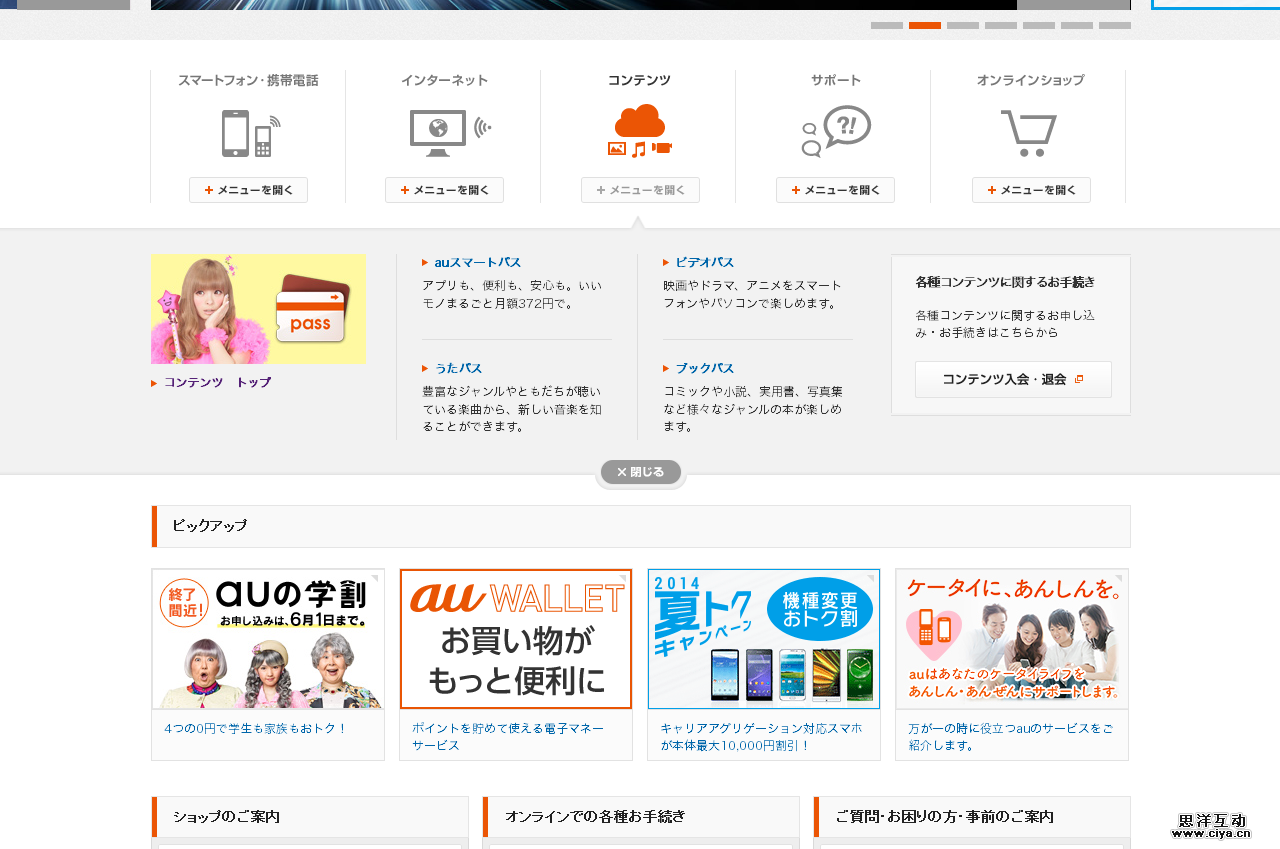The height and width of the screenshot is (849, 1280).
Task: Open the ビデオパス link
Action: 704,262
